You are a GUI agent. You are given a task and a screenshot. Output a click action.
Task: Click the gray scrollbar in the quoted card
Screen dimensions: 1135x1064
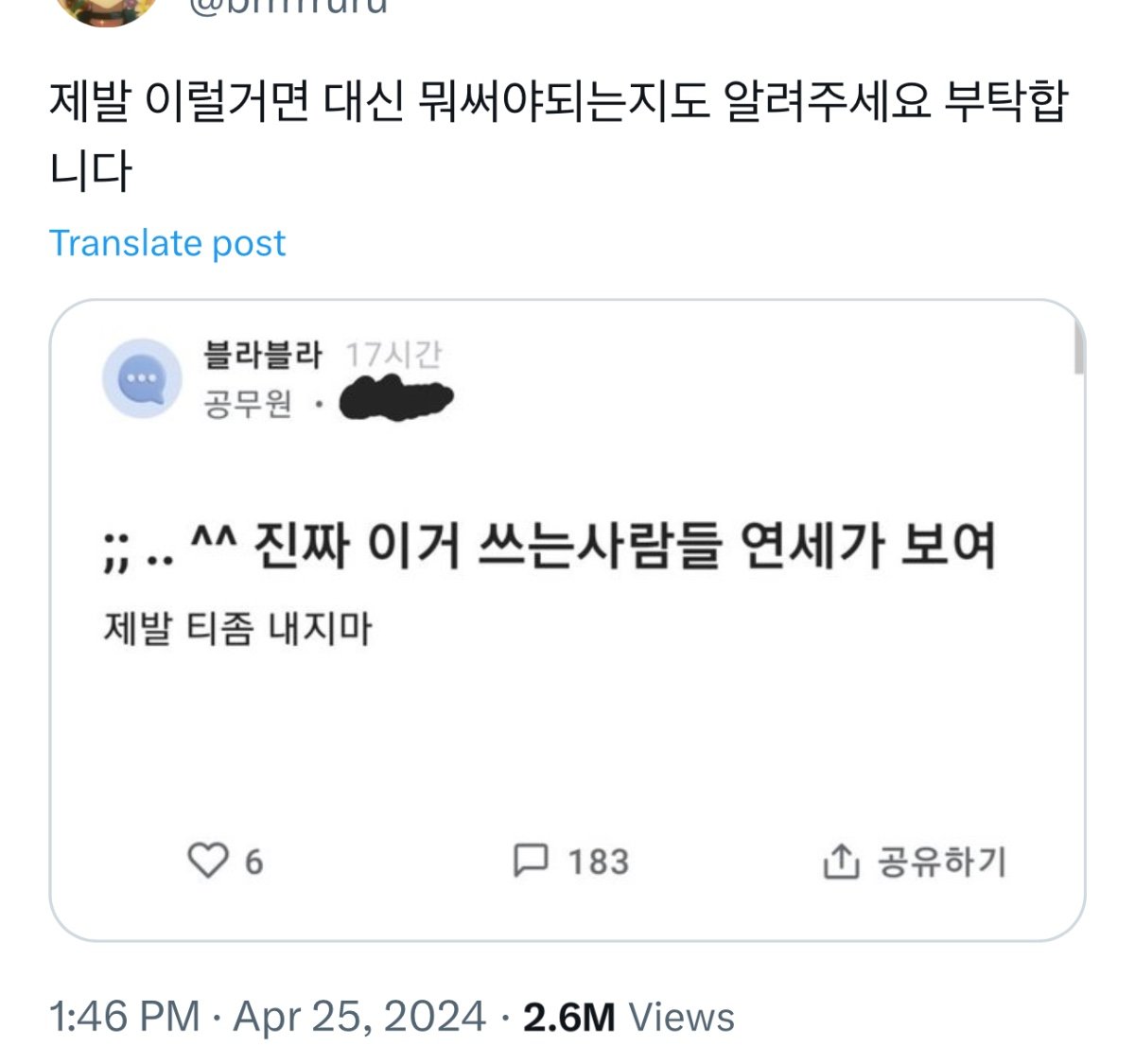tap(1079, 348)
